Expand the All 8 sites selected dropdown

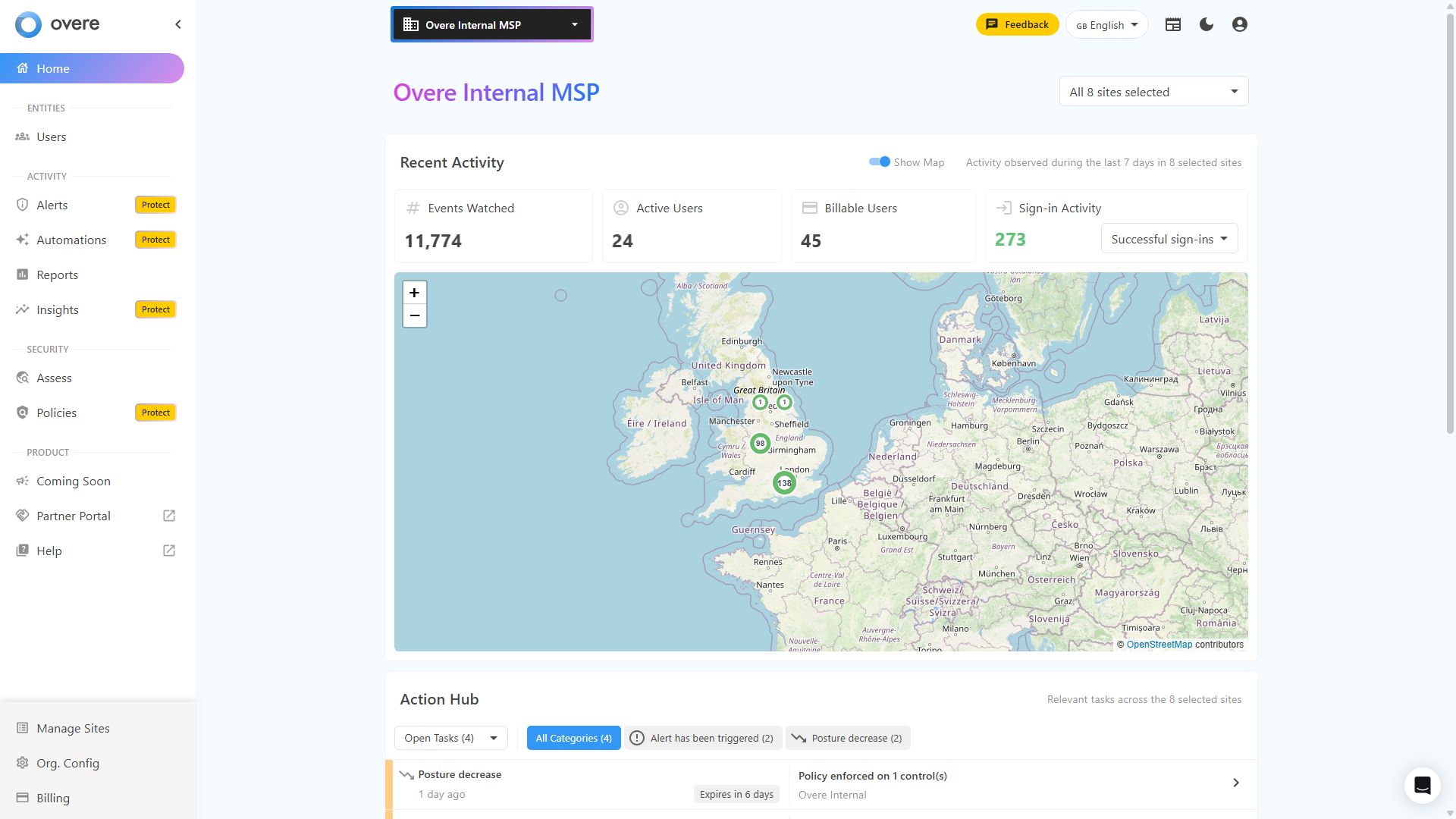[x=1153, y=91]
